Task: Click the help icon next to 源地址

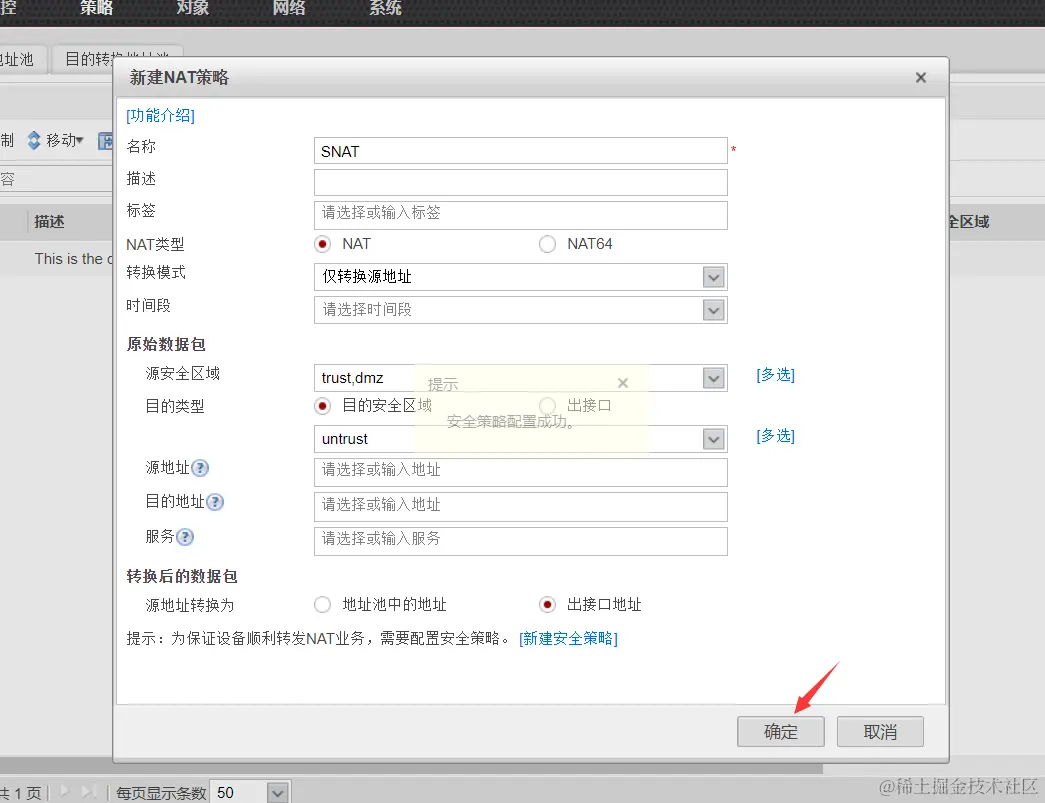Action: click(200, 468)
